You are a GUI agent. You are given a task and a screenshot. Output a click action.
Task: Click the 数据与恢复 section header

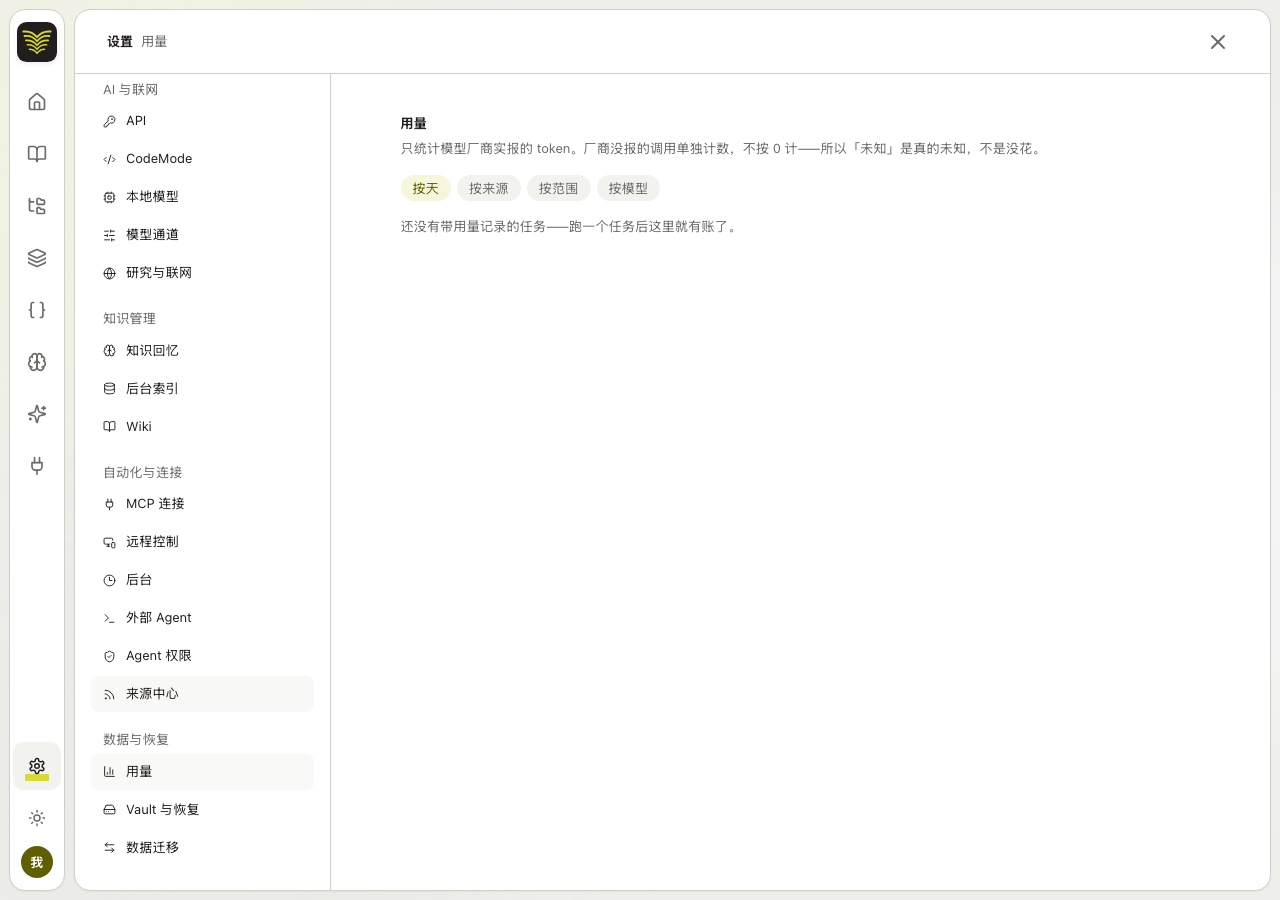click(x=136, y=740)
